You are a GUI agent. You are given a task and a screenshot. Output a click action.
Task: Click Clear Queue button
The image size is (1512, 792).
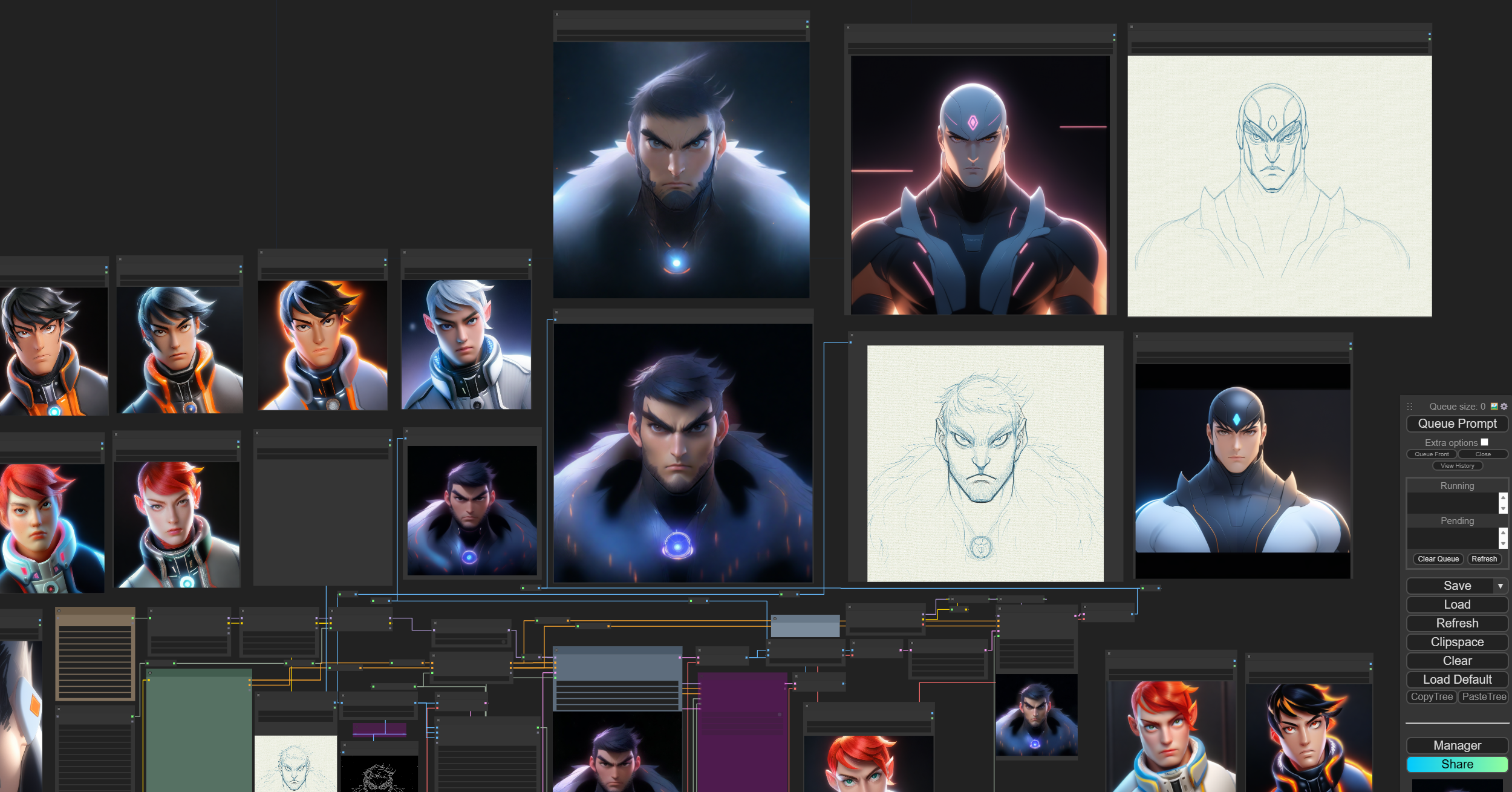1438,559
